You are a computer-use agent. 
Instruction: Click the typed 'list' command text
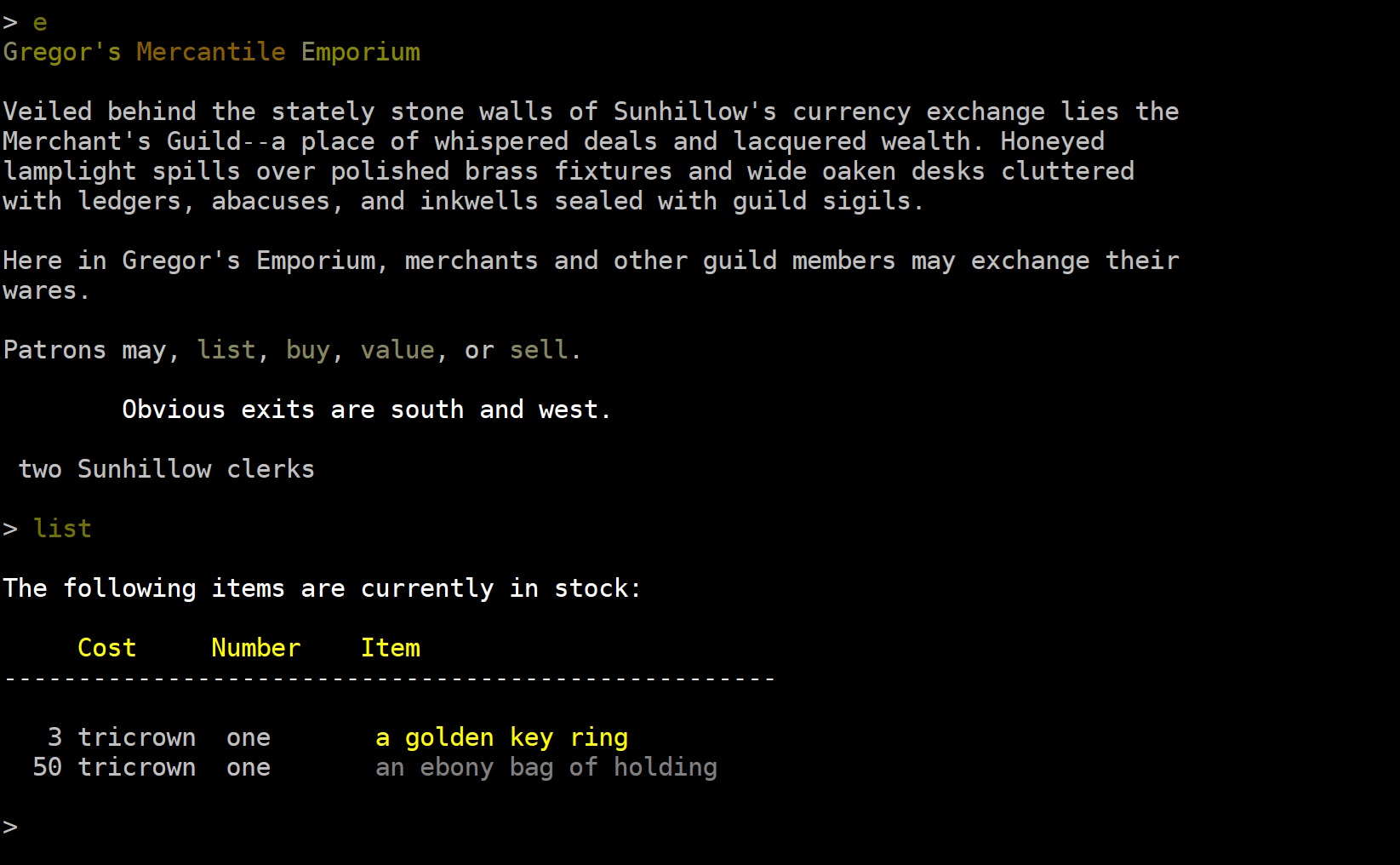(62, 529)
